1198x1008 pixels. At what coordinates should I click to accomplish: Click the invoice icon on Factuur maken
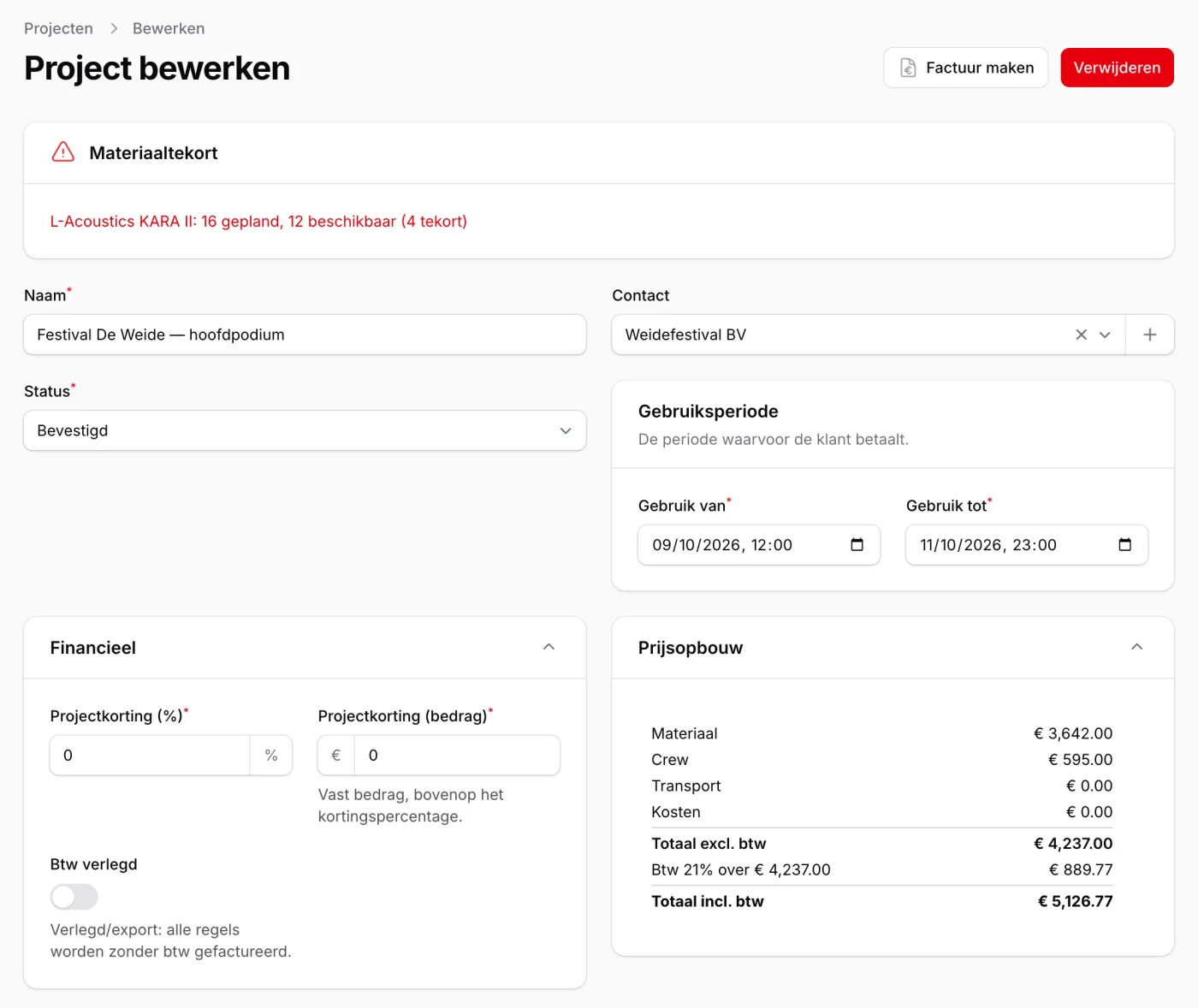pyautogui.click(x=909, y=68)
